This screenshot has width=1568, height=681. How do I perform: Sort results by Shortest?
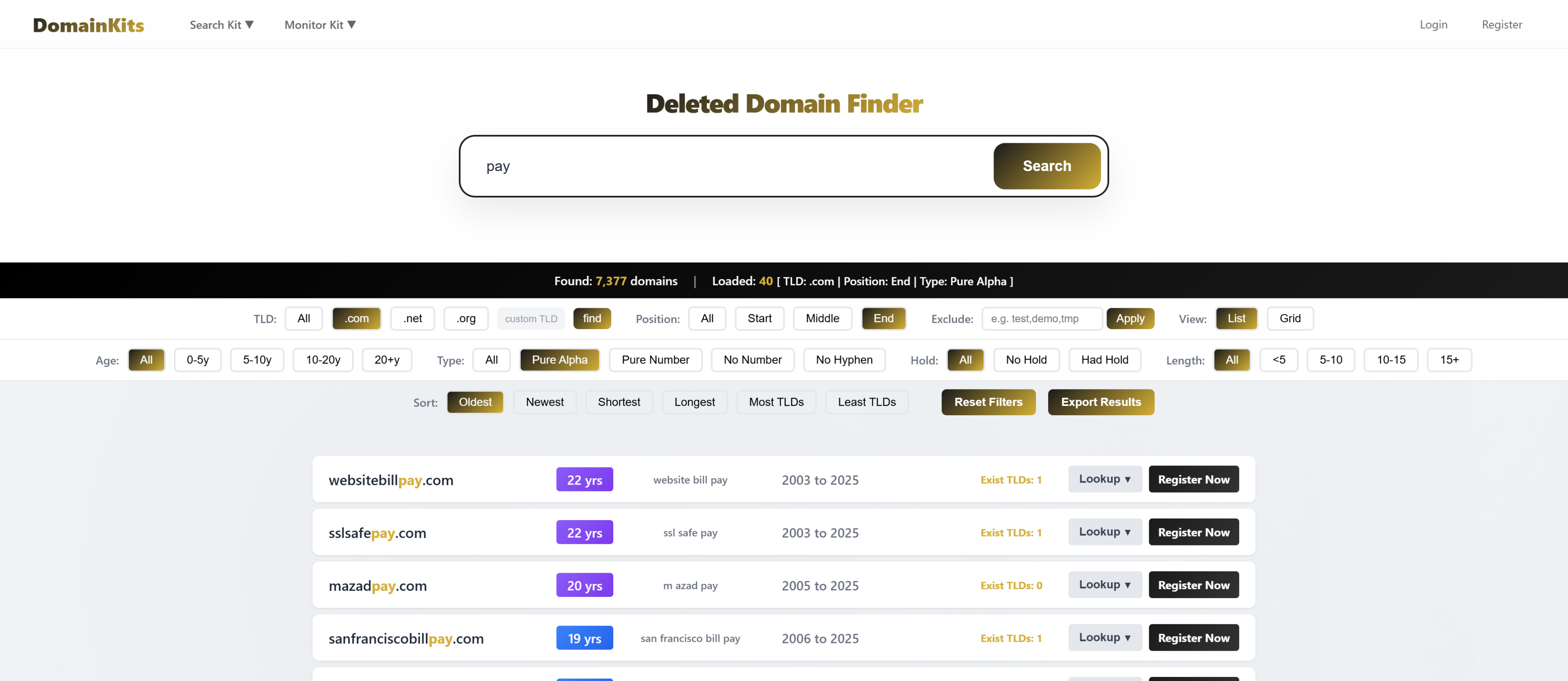pyautogui.click(x=619, y=402)
